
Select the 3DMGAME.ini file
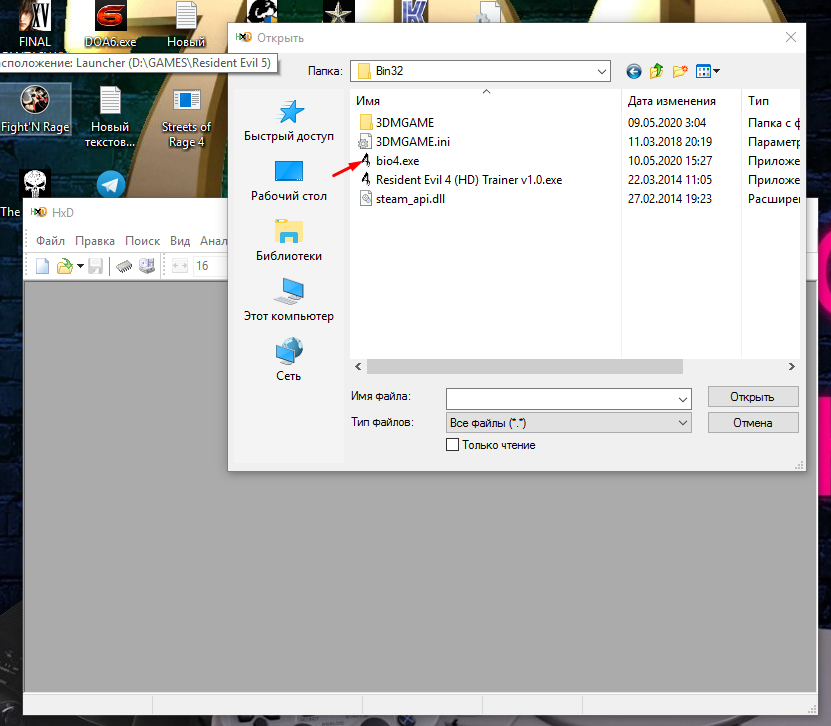(405, 141)
